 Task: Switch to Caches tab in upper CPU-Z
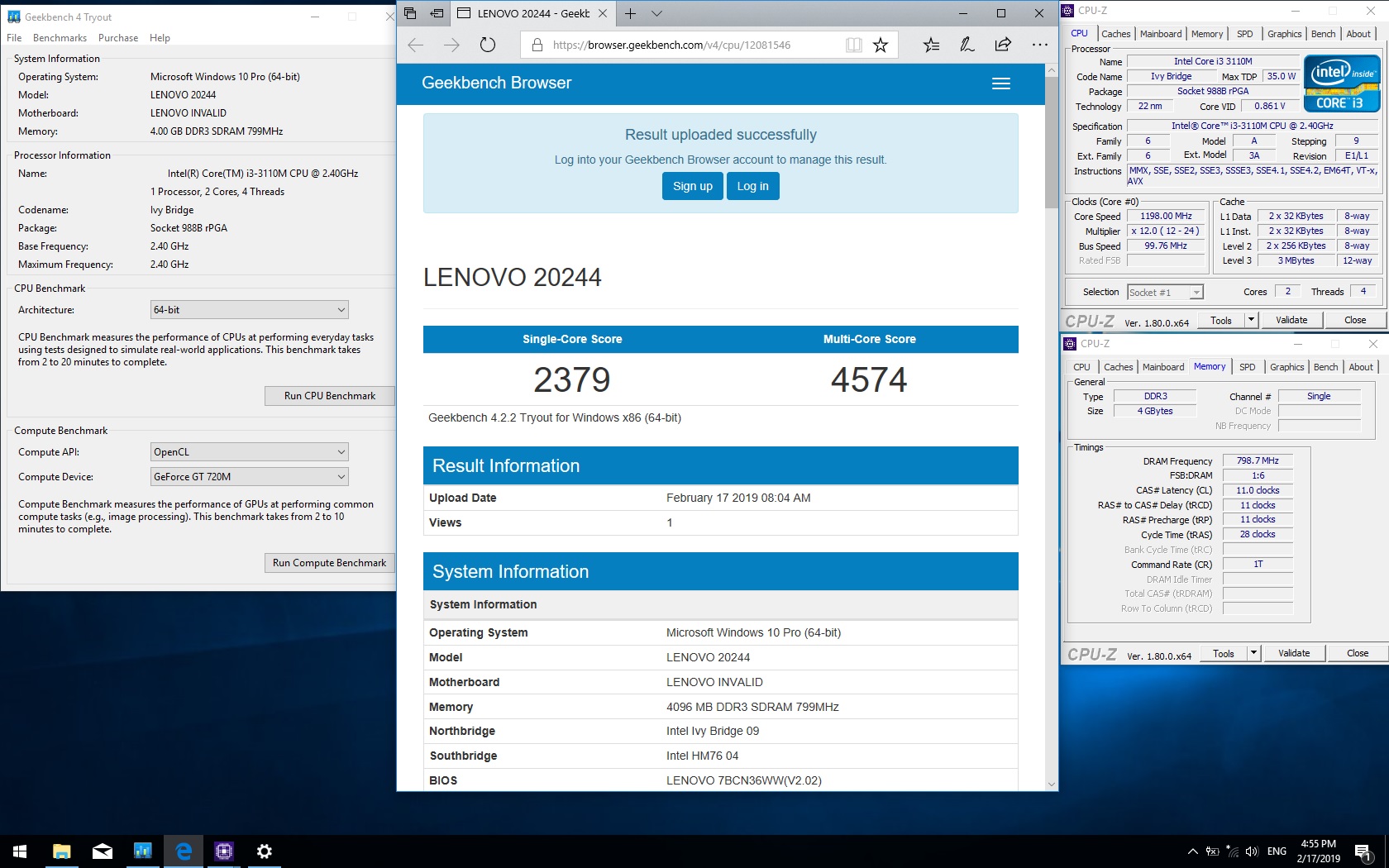click(x=1115, y=34)
